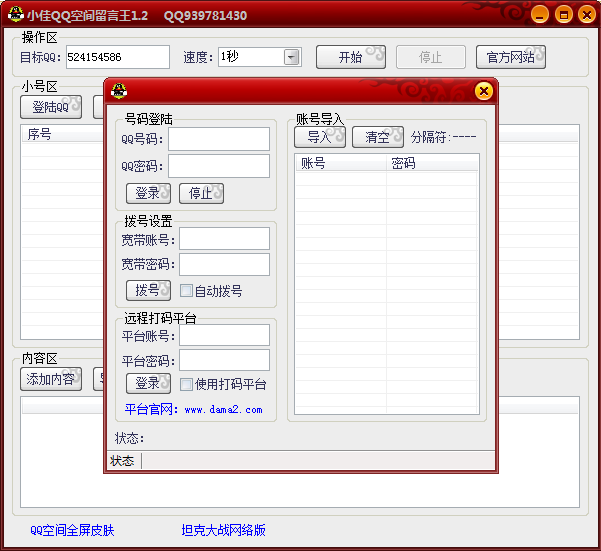Maximize the main window
Image resolution: width=601 pixels, height=551 pixels.
coord(563,15)
